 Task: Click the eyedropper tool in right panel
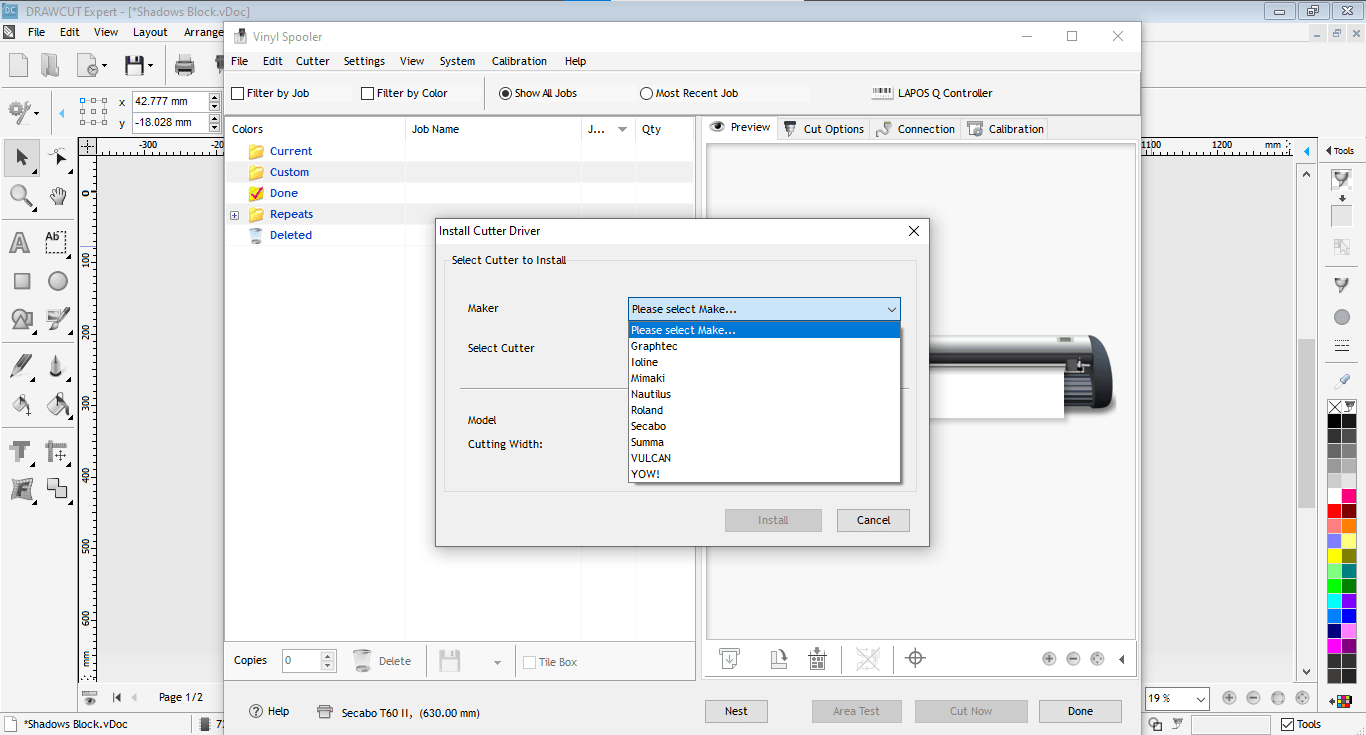1342,381
